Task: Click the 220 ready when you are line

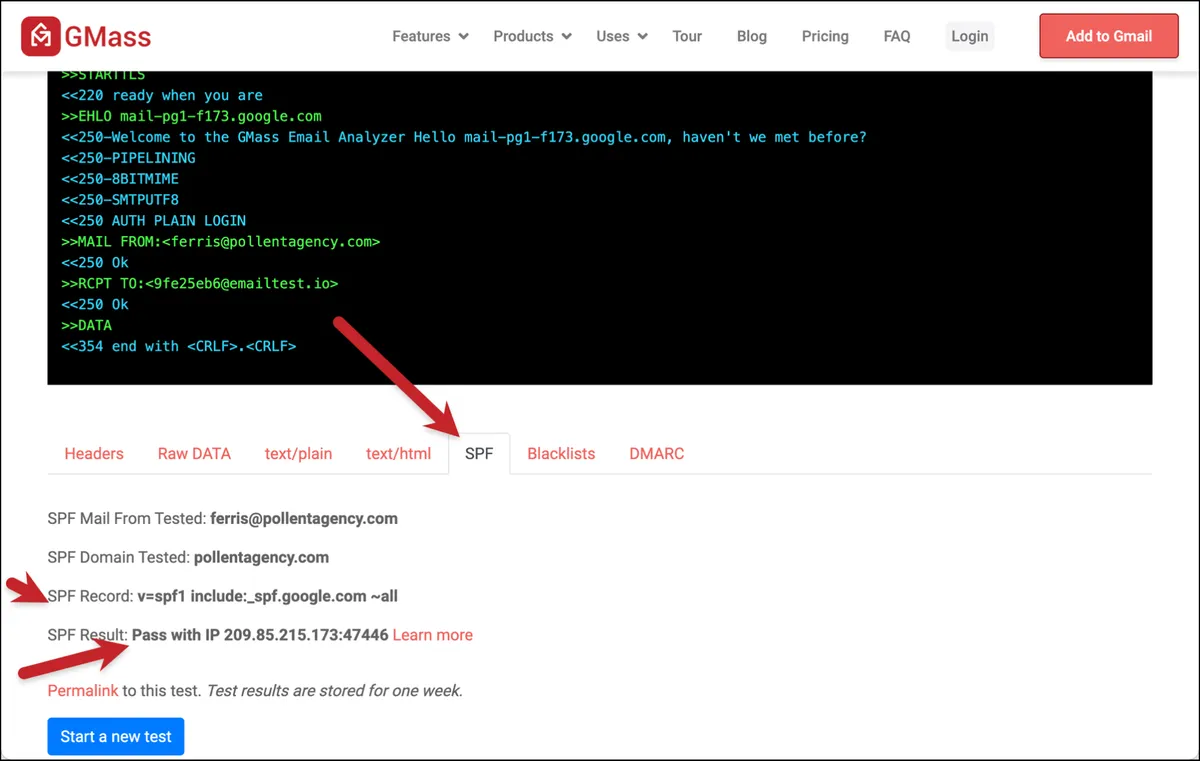Action: 162,95
